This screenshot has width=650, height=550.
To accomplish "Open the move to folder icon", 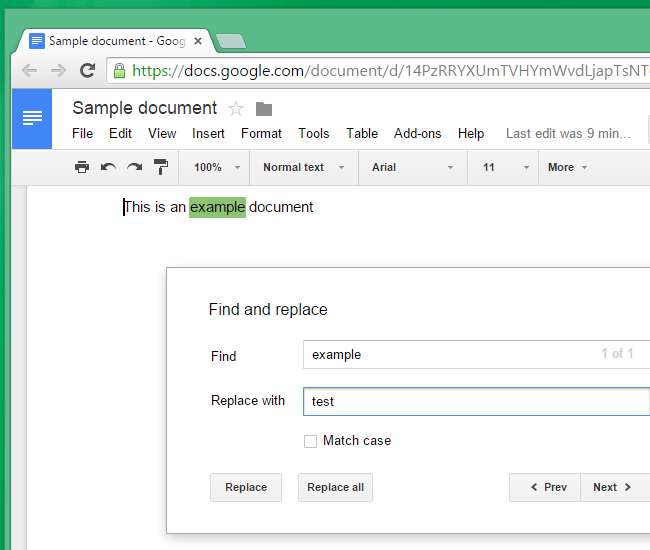I will click(x=264, y=108).
